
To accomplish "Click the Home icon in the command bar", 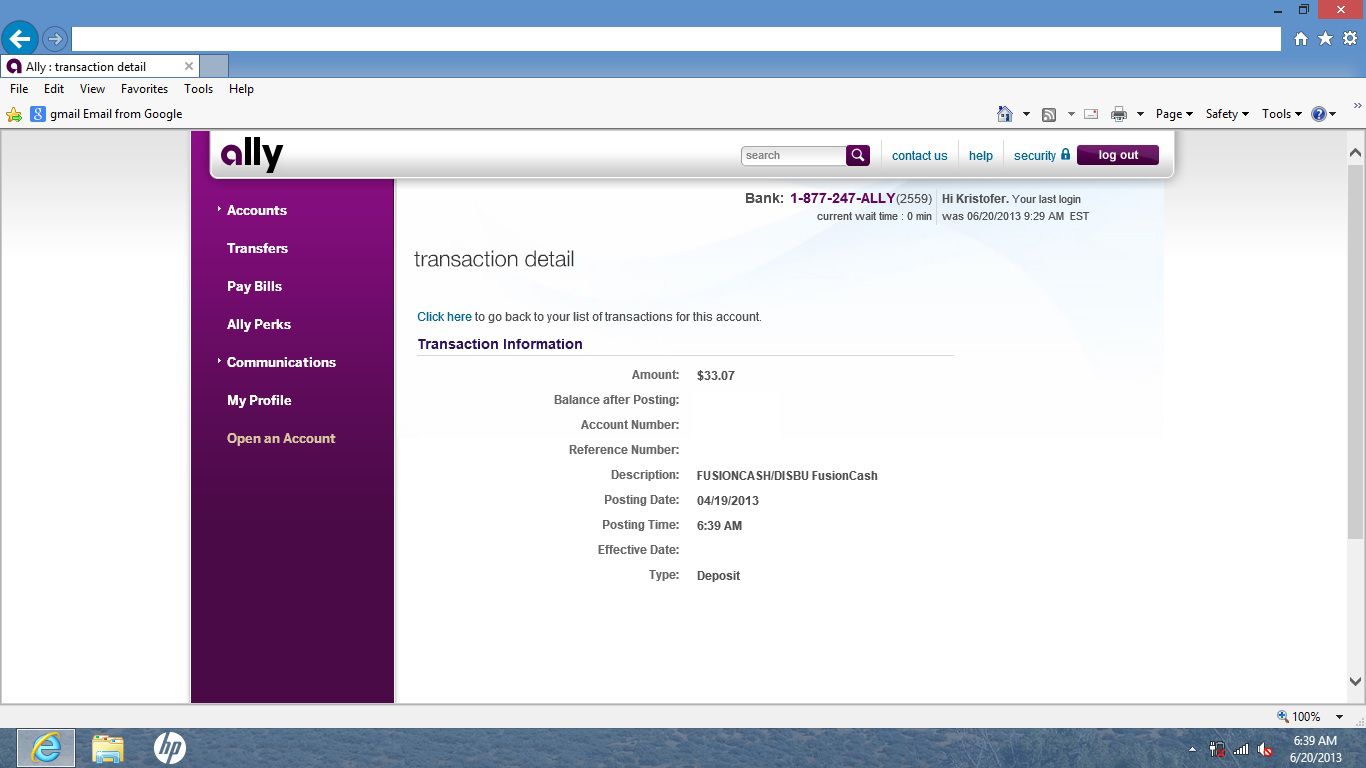I will [1005, 114].
